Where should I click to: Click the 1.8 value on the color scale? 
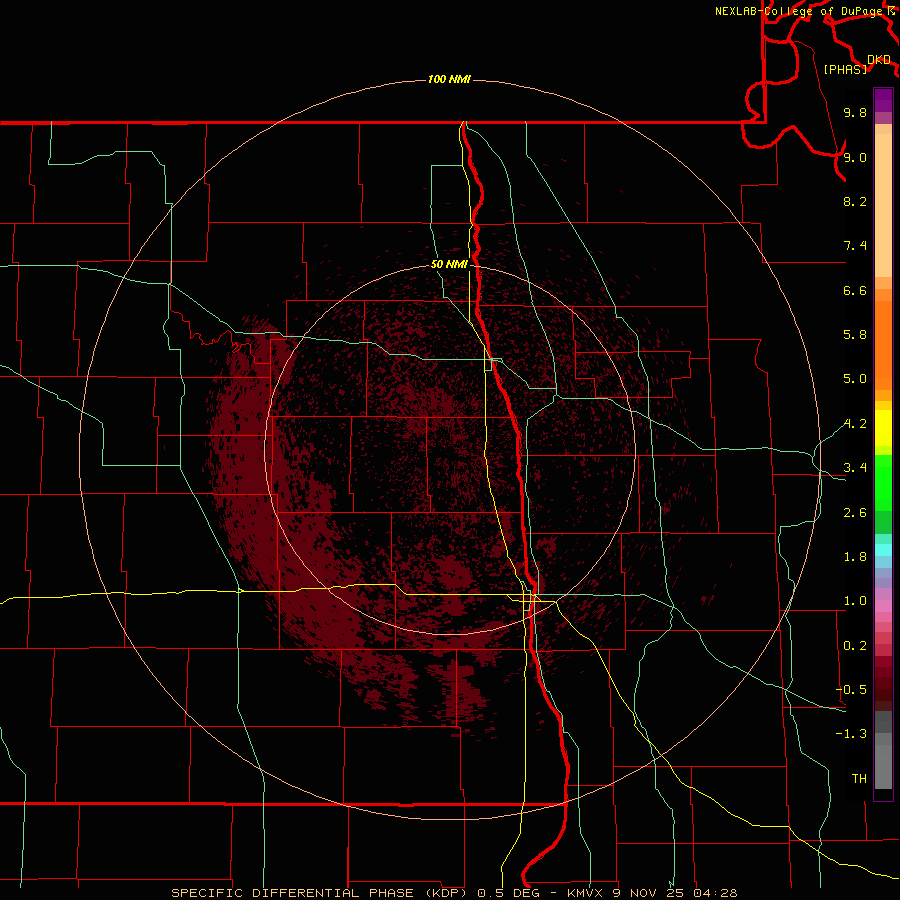855,557
